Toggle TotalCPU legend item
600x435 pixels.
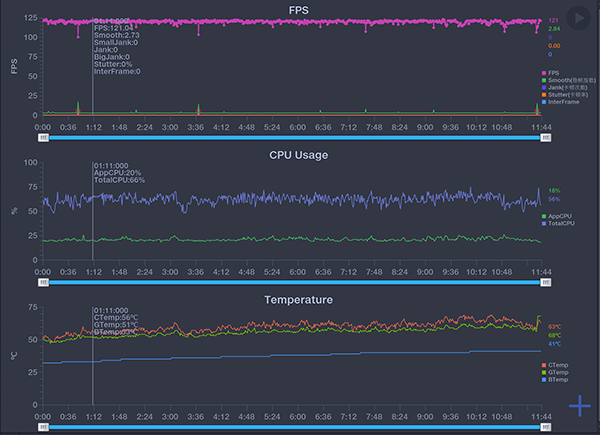point(559,223)
